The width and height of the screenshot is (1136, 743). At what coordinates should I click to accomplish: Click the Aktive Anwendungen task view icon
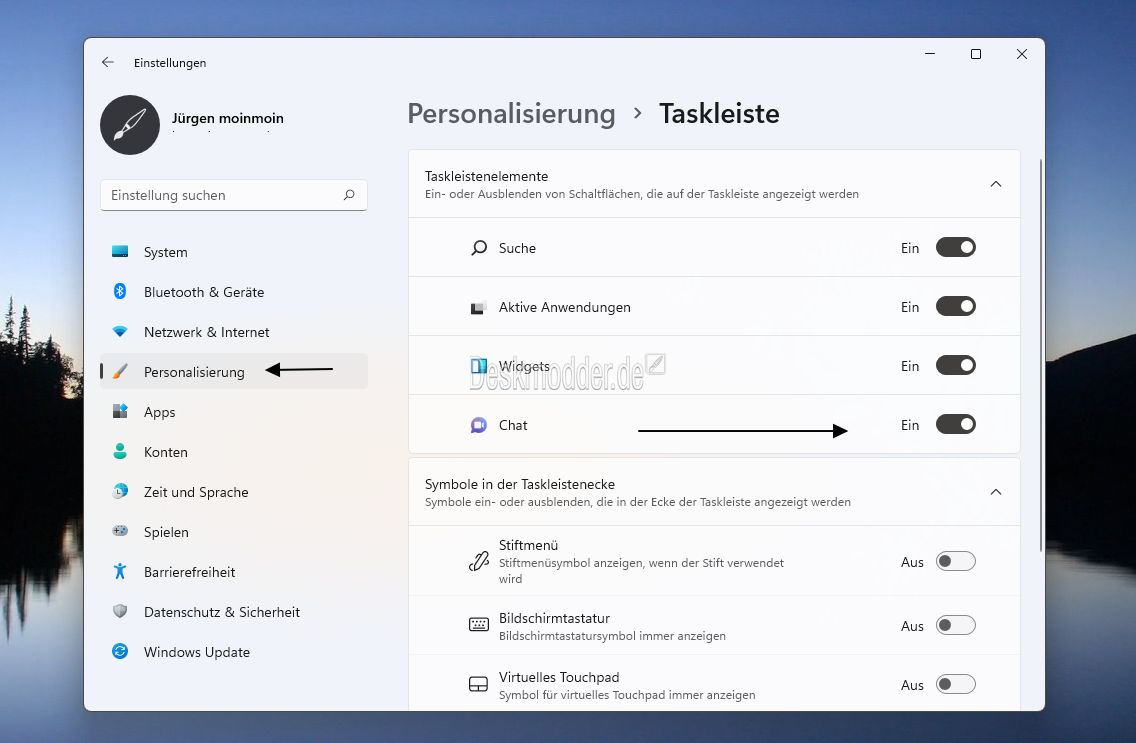[478, 308]
